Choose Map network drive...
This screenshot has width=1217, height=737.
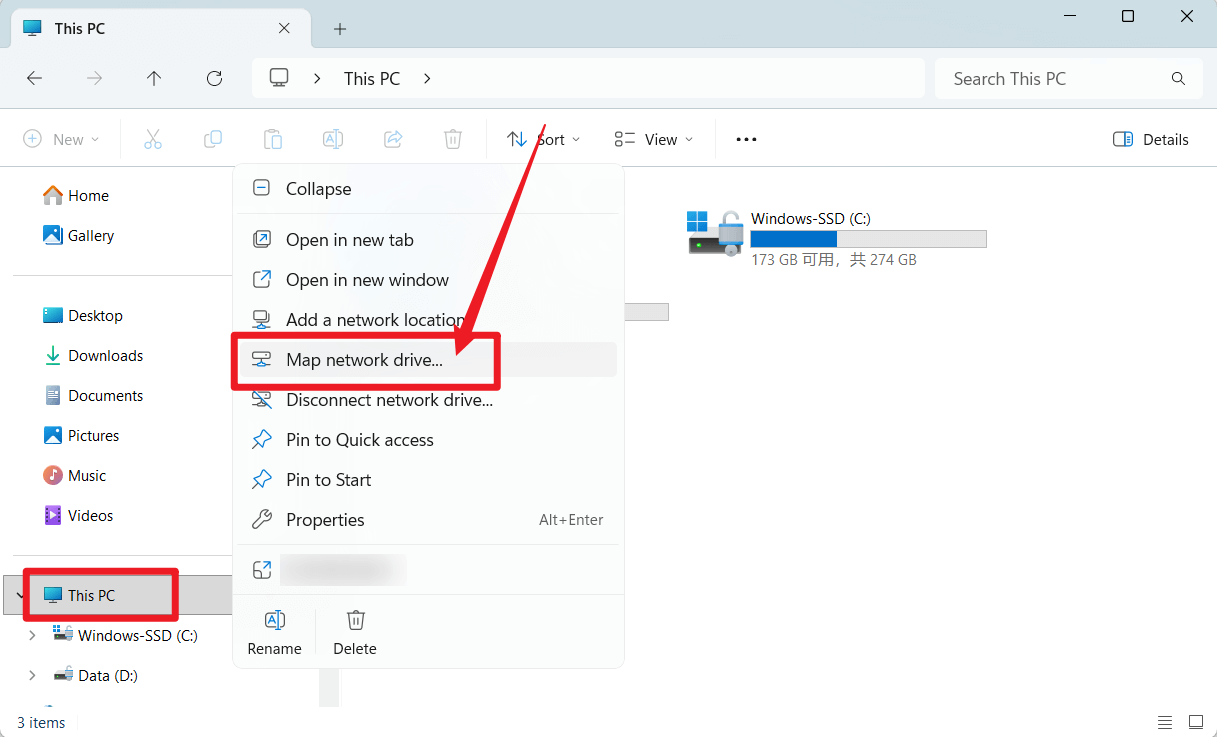pos(428,360)
